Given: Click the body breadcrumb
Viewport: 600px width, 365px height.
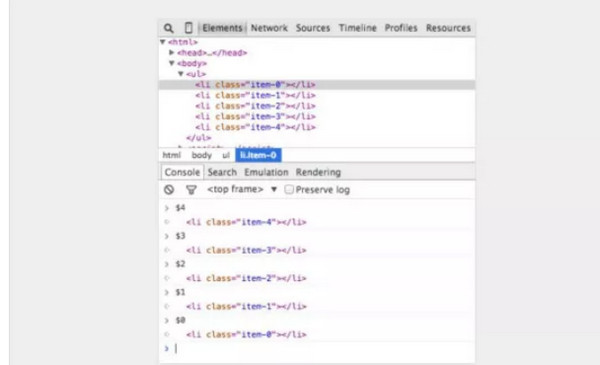Looking at the screenshot, I should pos(201,155).
